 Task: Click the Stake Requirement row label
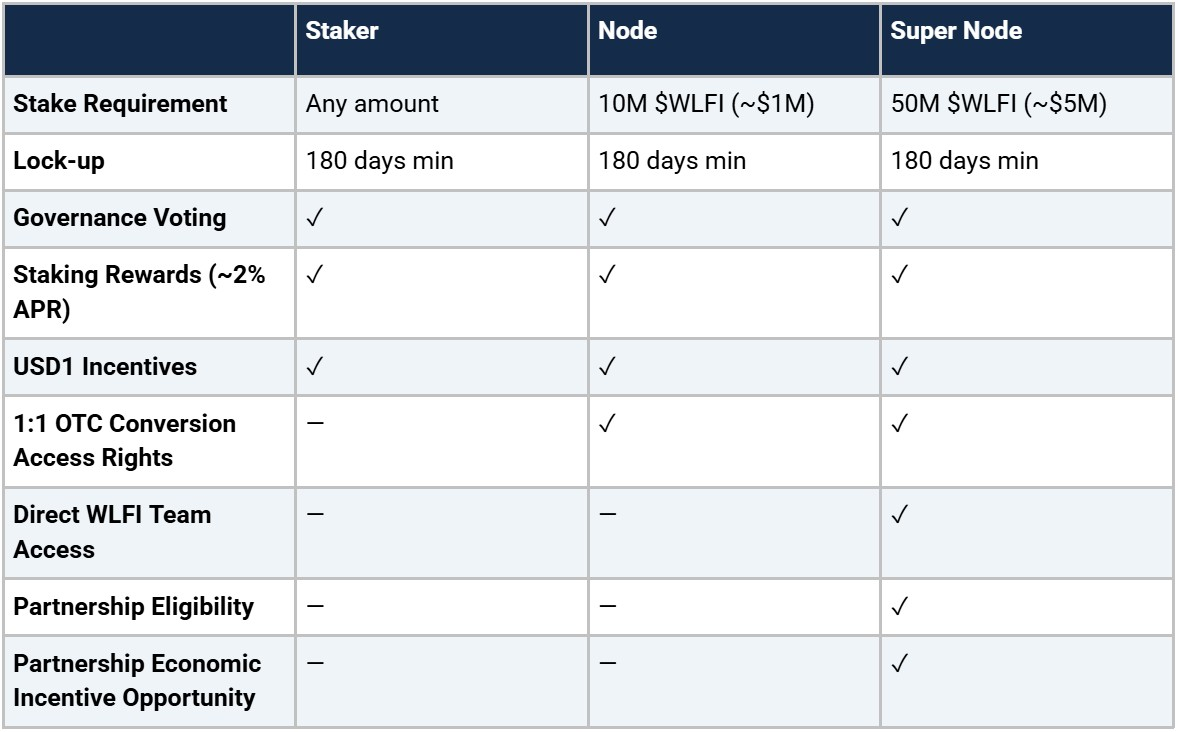[x=120, y=104]
